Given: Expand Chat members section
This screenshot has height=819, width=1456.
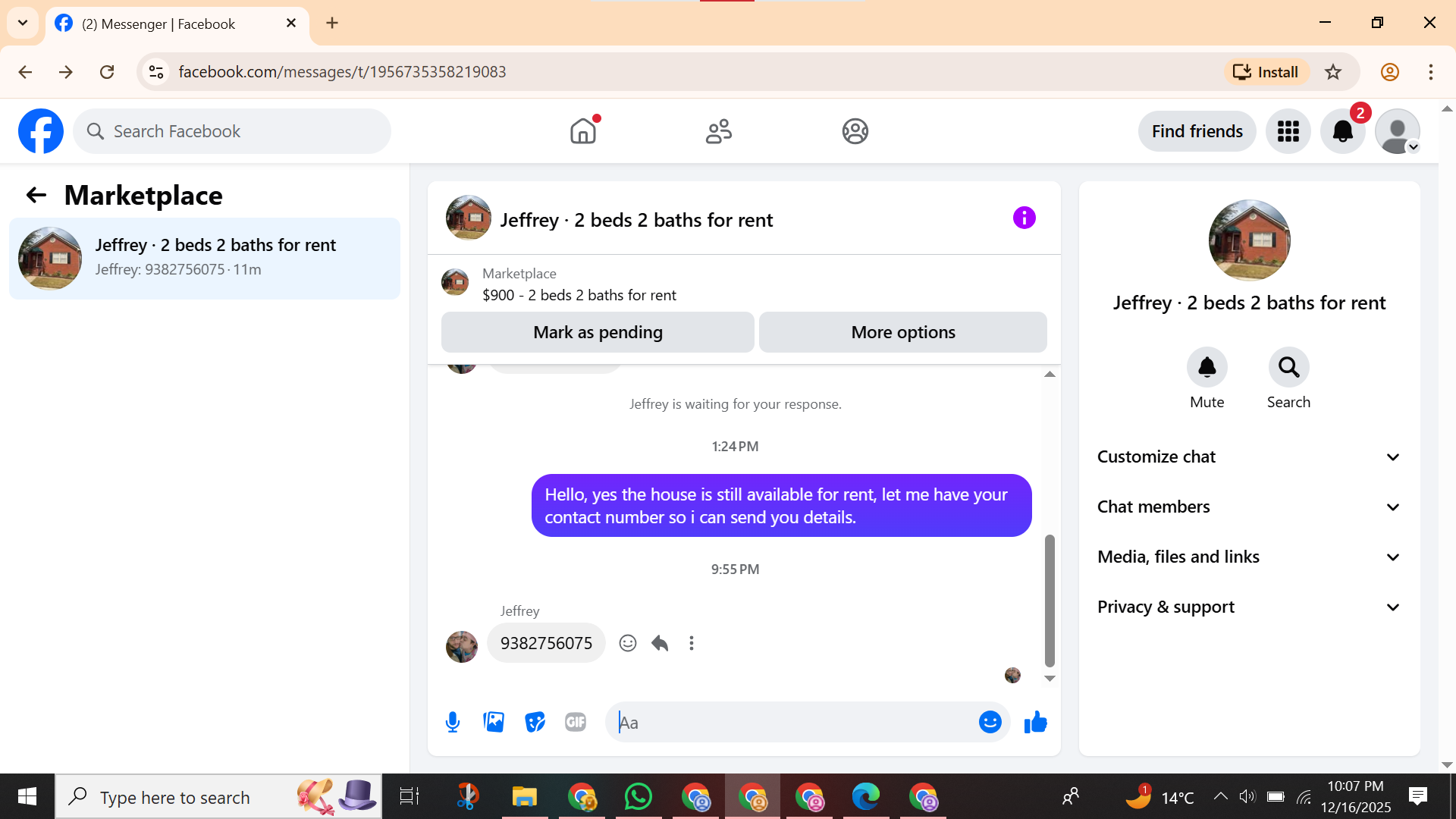Looking at the screenshot, I should click(x=1249, y=507).
